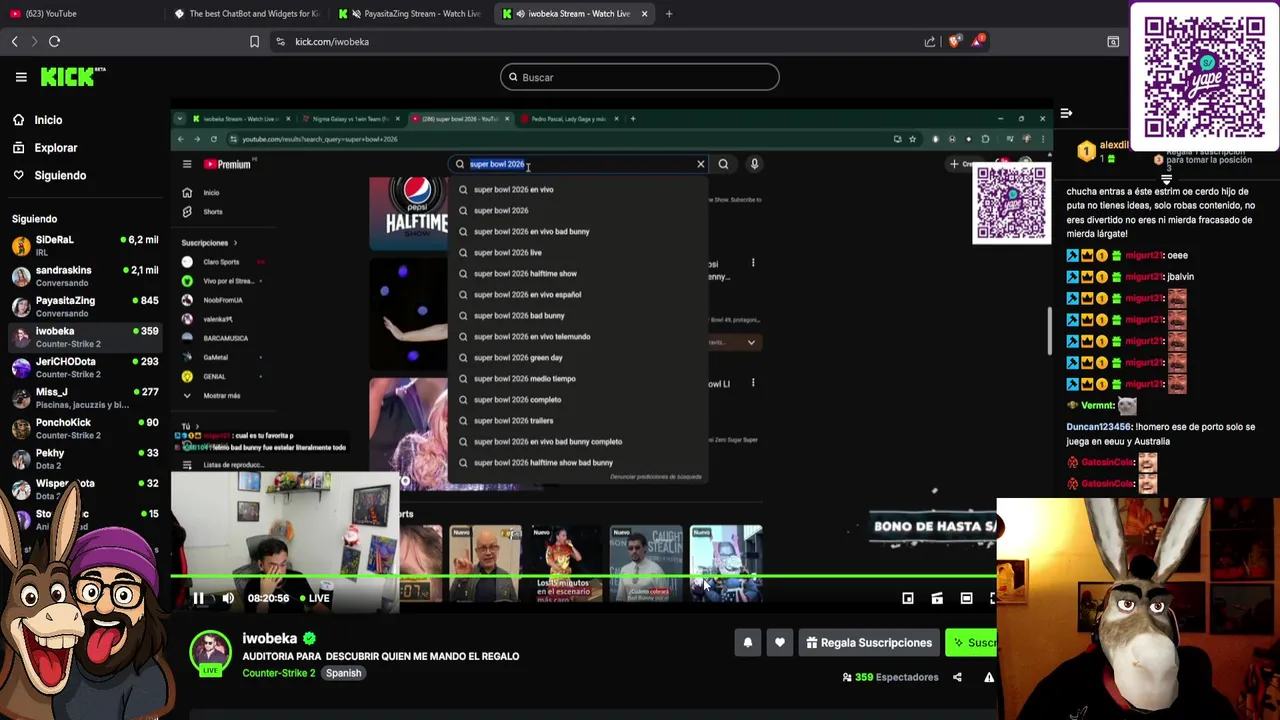Open PonchoKick channel in the sidebar
This screenshot has width=1280, height=720.
tap(84, 428)
